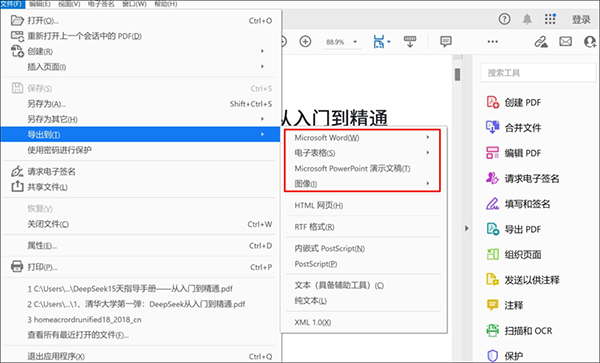Open fit page dropdown arrow
Viewport: 600px width, 363px height.
389,42
